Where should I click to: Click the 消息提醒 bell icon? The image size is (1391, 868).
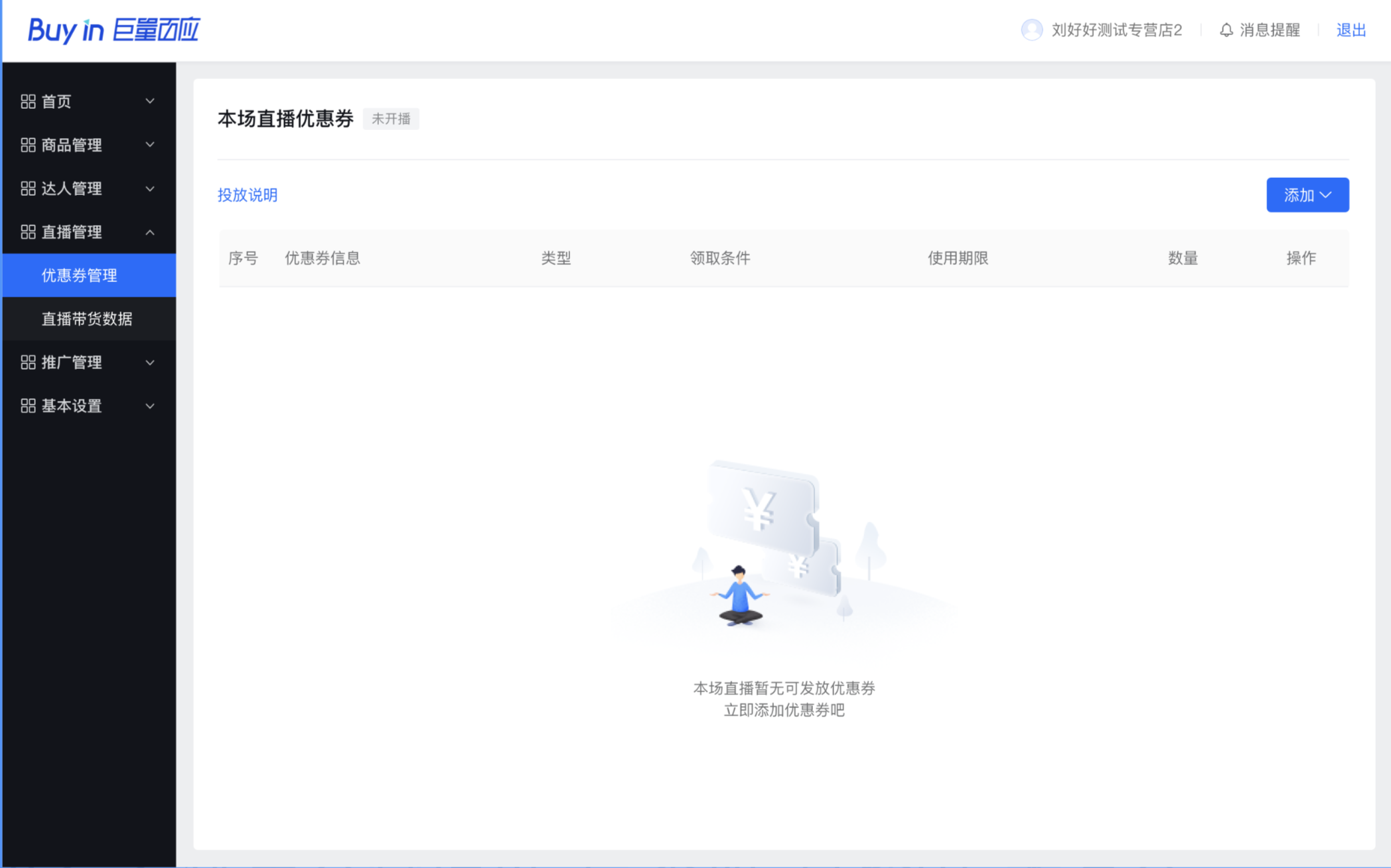pyautogui.click(x=1226, y=30)
